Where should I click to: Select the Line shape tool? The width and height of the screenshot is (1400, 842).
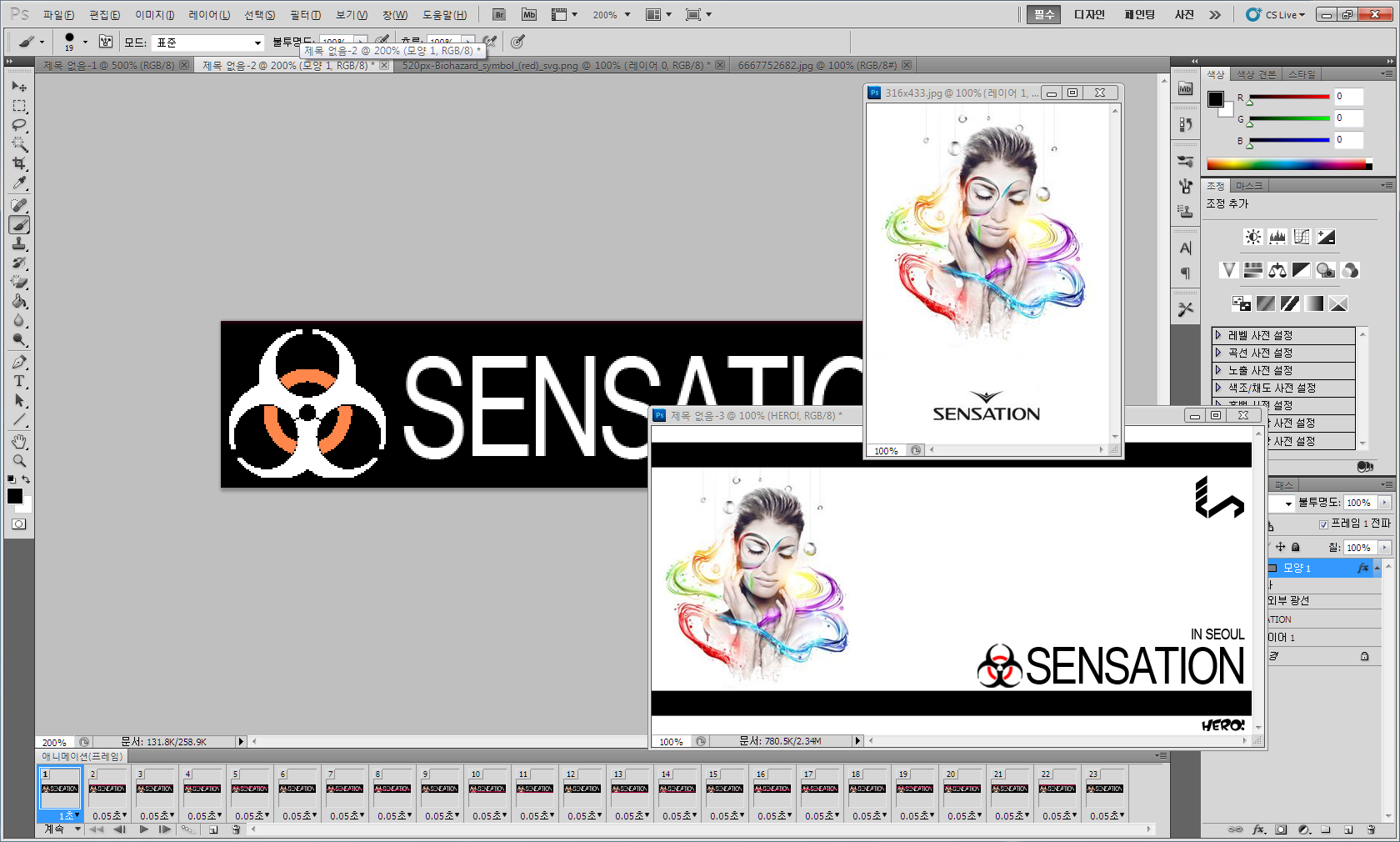[x=19, y=419]
